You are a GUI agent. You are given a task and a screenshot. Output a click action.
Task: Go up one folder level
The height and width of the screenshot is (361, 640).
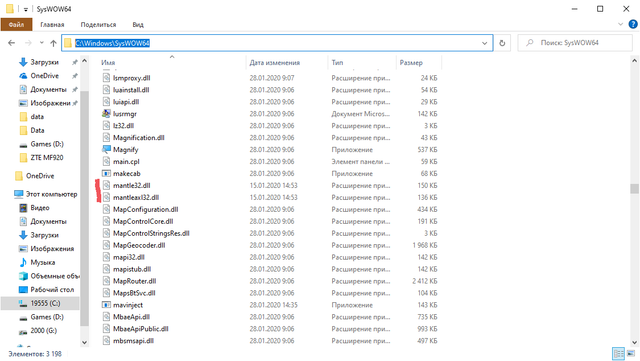coord(53,43)
